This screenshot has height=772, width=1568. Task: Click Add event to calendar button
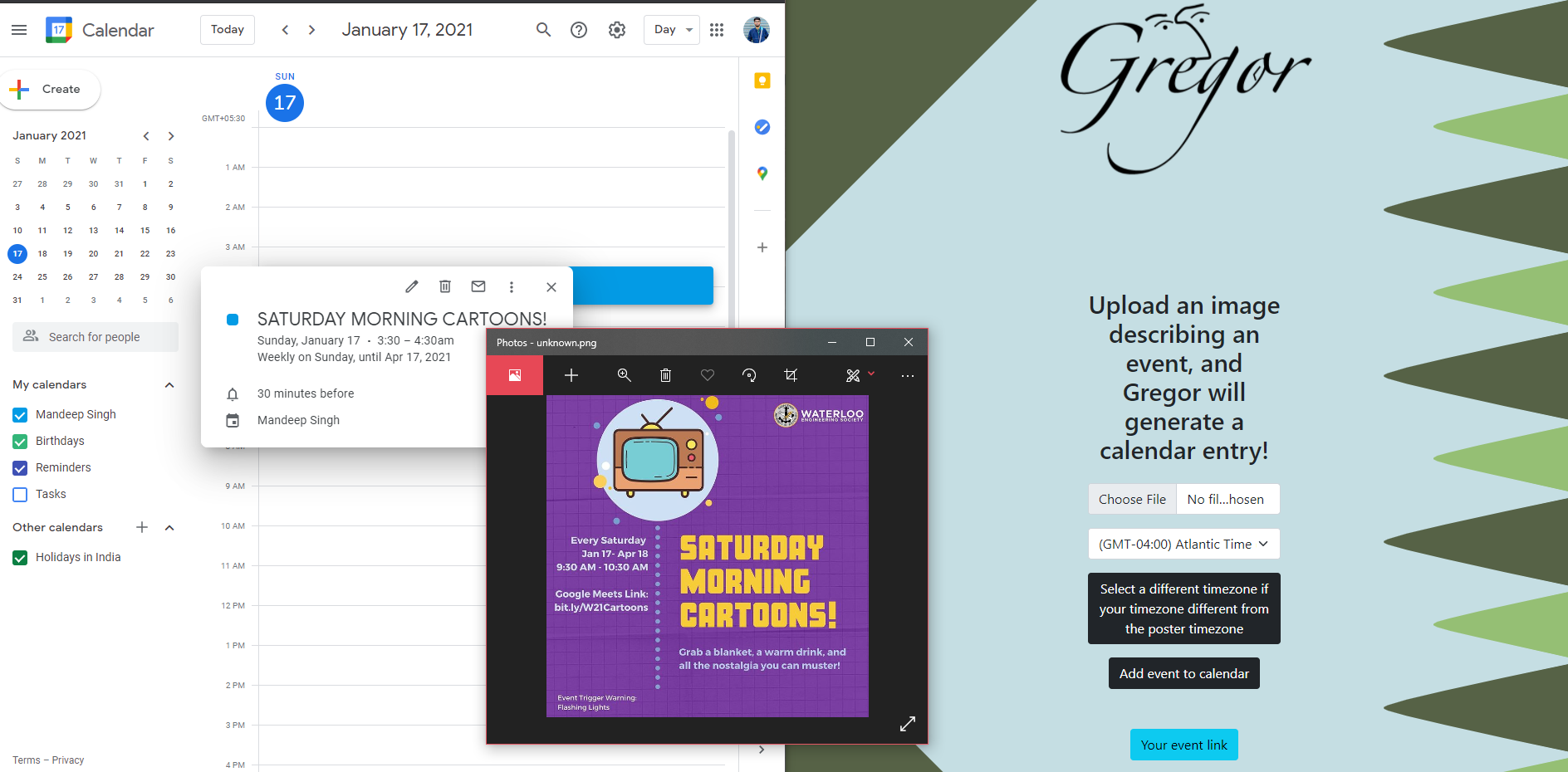tap(1184, 673)
